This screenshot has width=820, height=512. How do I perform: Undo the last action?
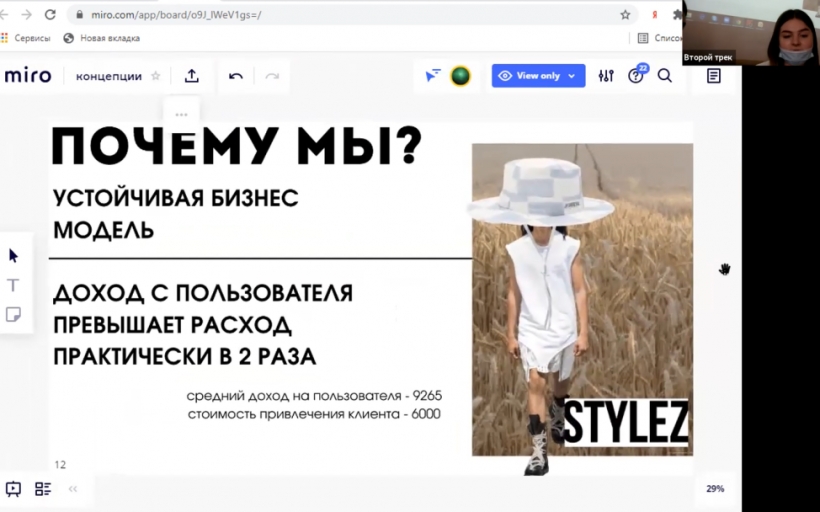click(x=236, y=76)
